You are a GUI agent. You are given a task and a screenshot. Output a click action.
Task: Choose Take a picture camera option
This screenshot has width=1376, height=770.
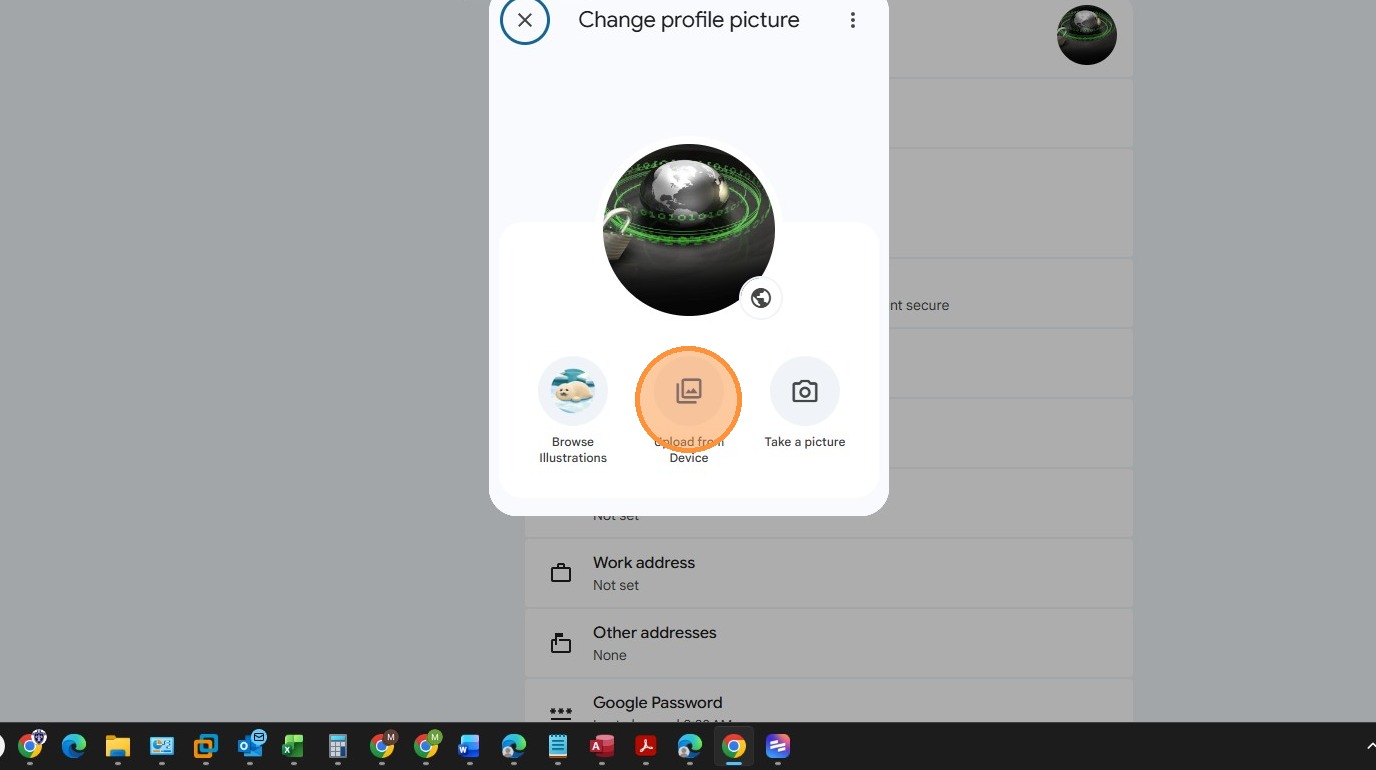point(805,404)
